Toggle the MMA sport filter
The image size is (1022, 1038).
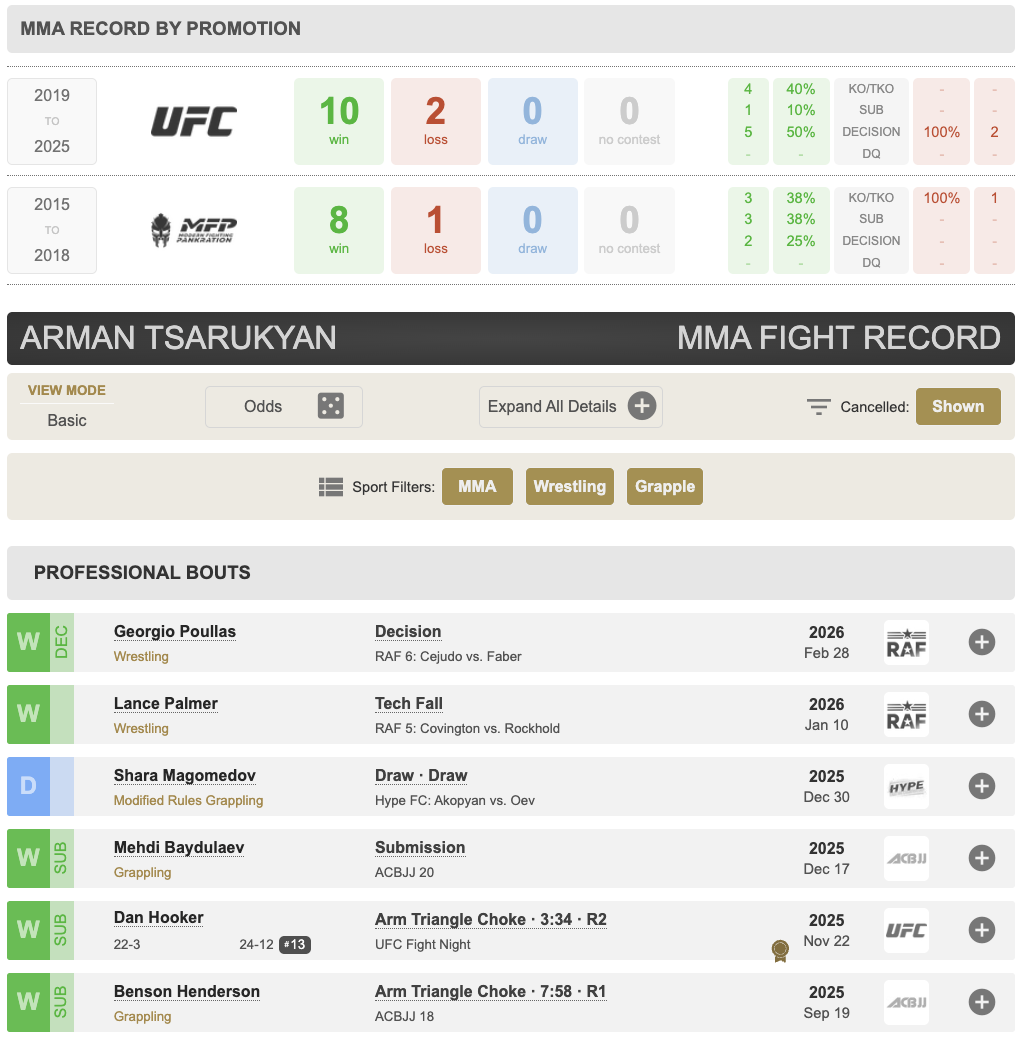click(477, 487)
